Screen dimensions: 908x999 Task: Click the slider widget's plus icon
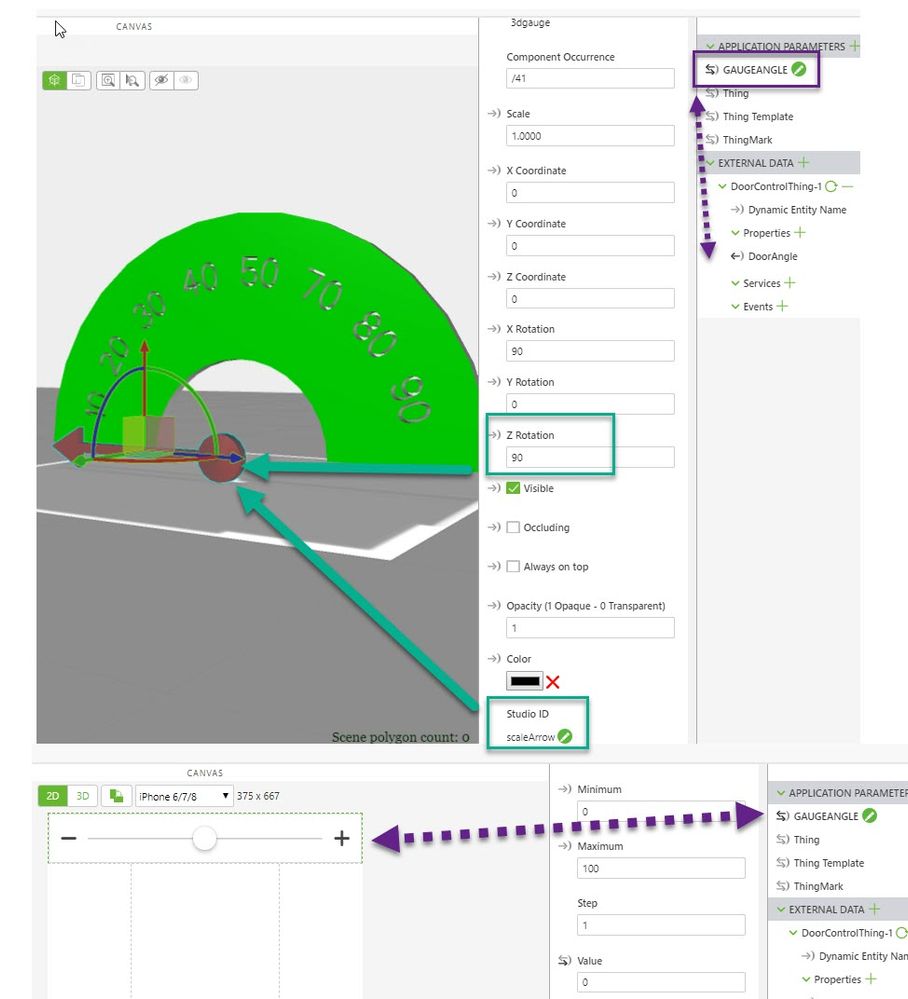pyautogui.click(x=342, y=838)
